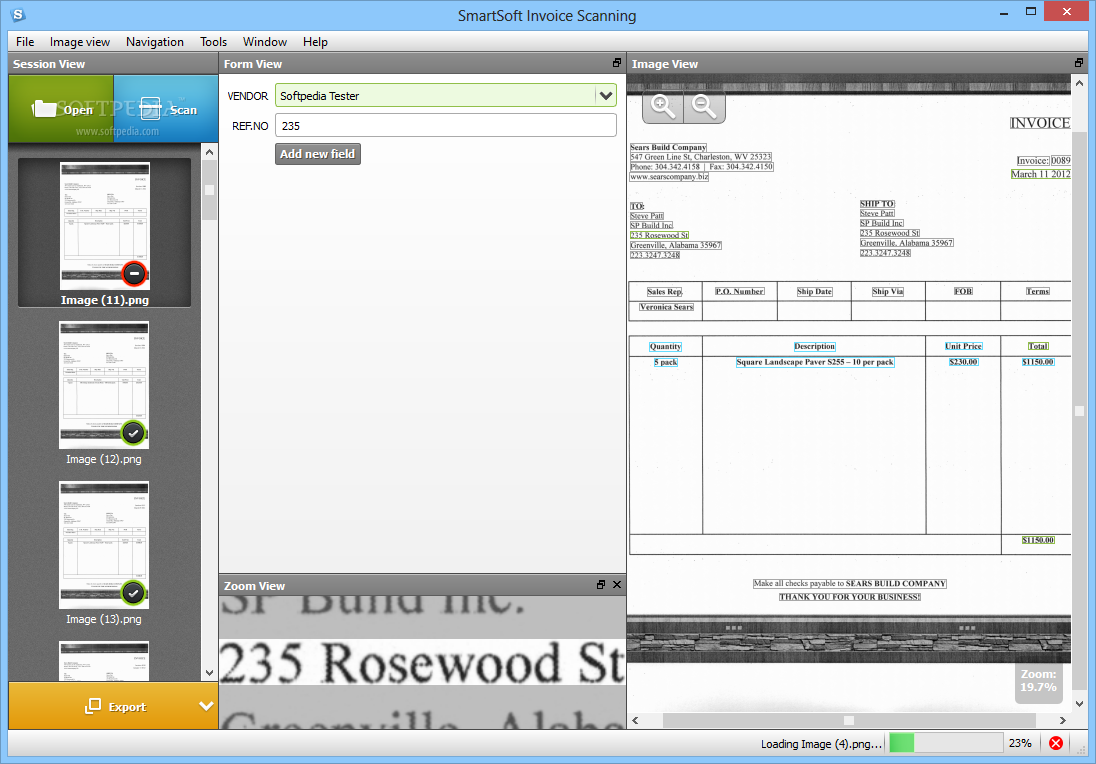The width and height of the screenshot is (1096, 764).
Task: Select 'Sears Build Company' text on invoice
Action: coord(668,147)
